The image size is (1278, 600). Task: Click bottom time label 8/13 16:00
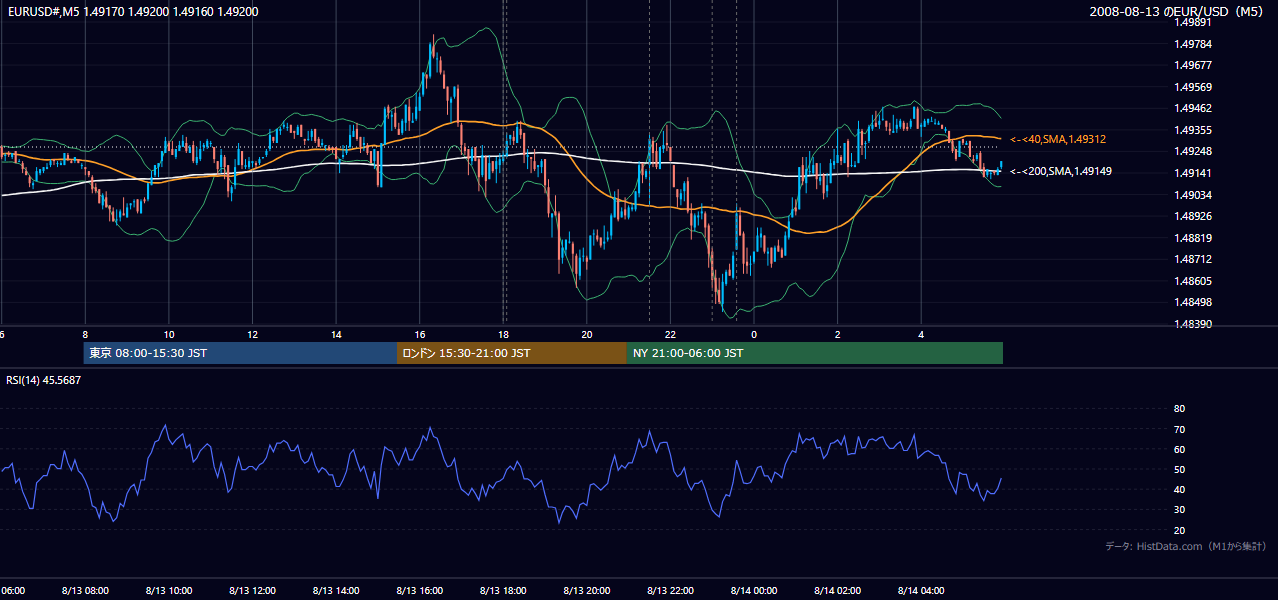[420, 590]
